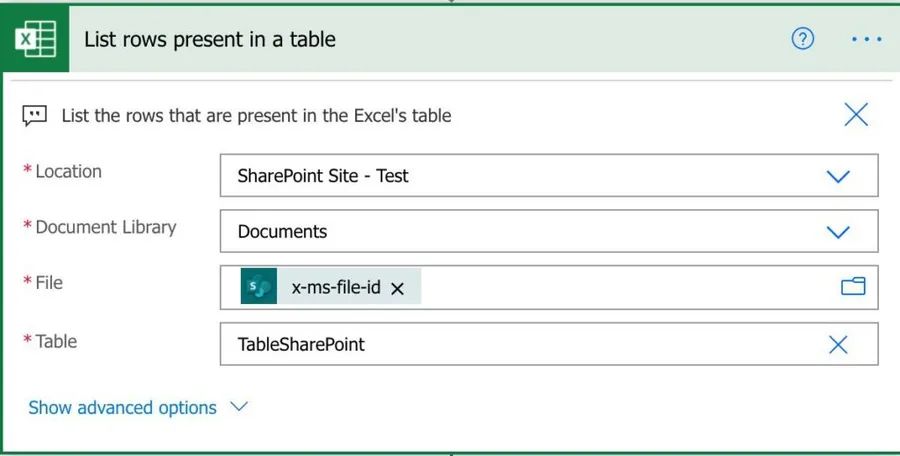Expand the Location dropdown arrow

click(838, 176)
